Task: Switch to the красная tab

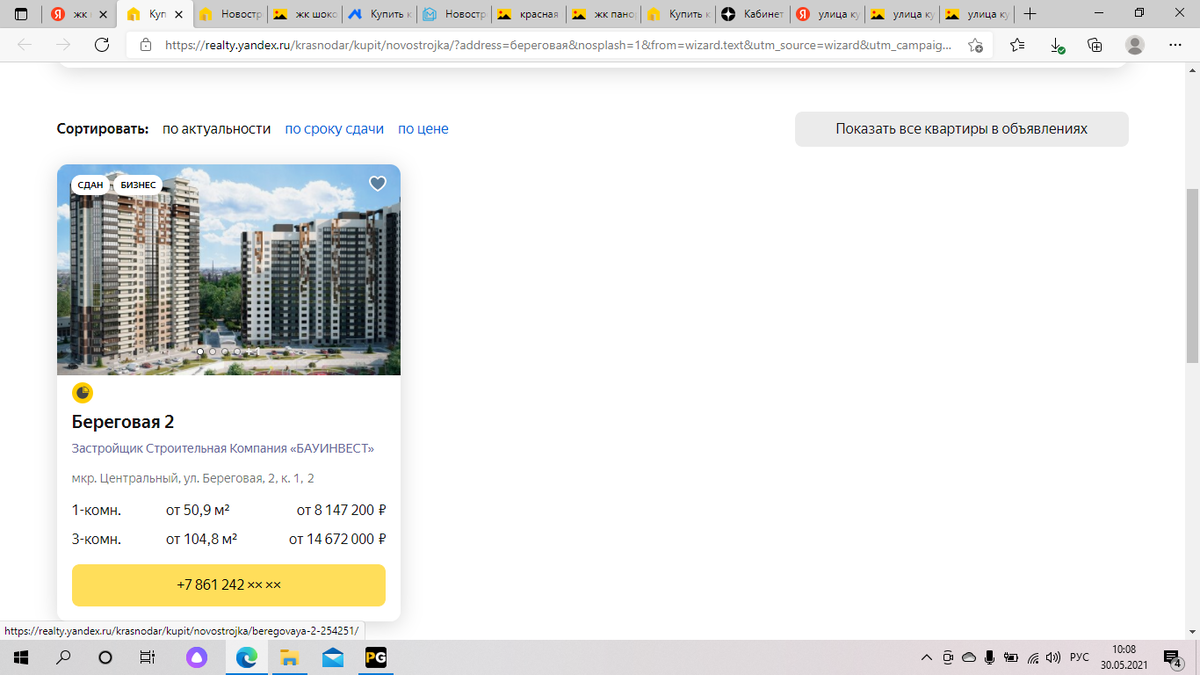Action: pos(528,15)
